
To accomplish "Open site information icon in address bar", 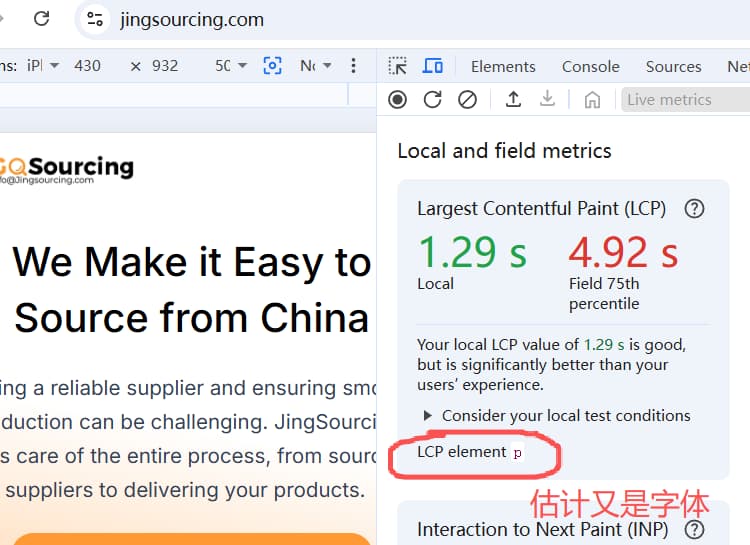I will point(94,19).
